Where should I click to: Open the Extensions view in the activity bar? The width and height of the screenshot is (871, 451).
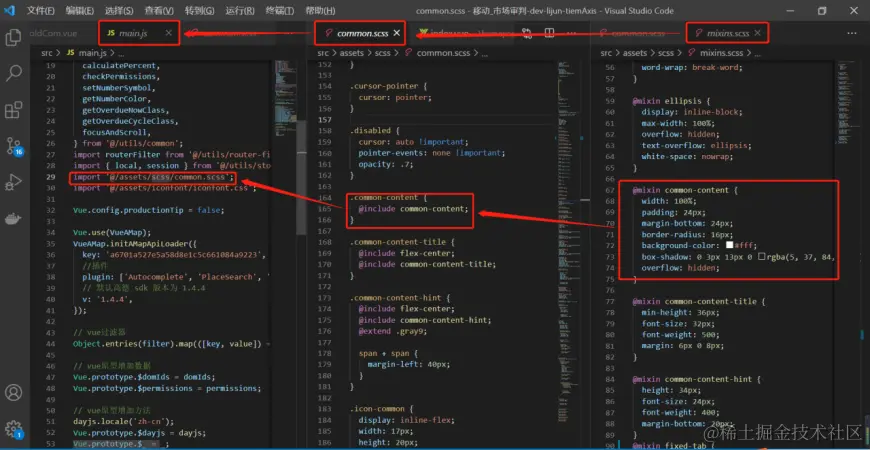(x=13, y=110)
